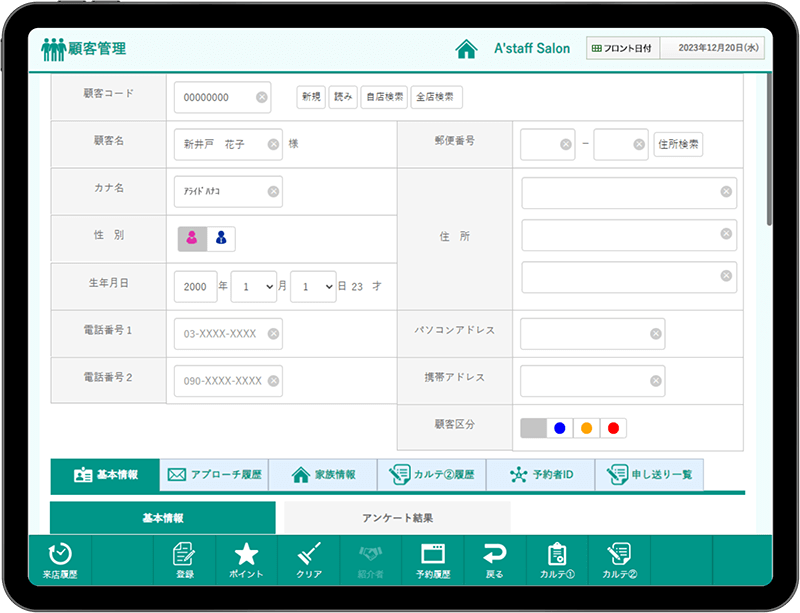Image resolution: width=800 pixels, height=613 pixels.
Task: Click the 電話番号1 input field
Action: [x=228, y=334]
